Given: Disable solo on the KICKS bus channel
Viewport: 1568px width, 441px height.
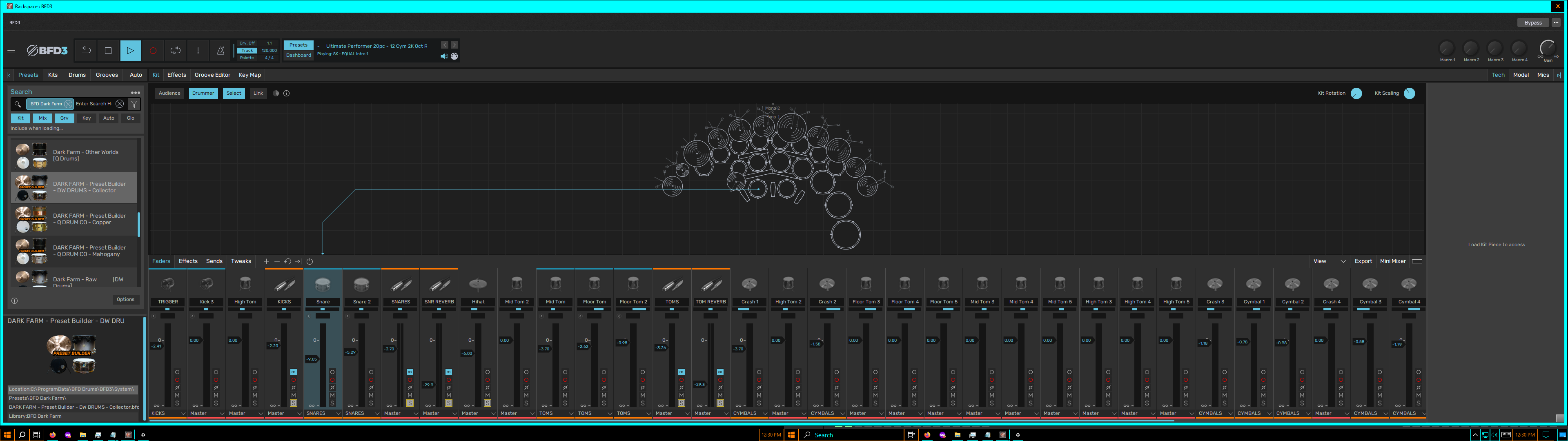Looking at the screenshot, I should click(294, 403).
